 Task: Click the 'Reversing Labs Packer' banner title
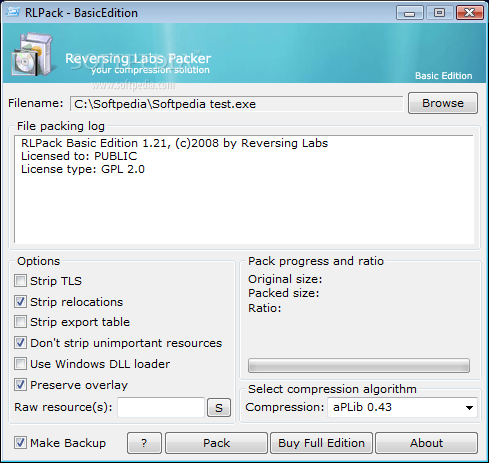pos(138,58)
